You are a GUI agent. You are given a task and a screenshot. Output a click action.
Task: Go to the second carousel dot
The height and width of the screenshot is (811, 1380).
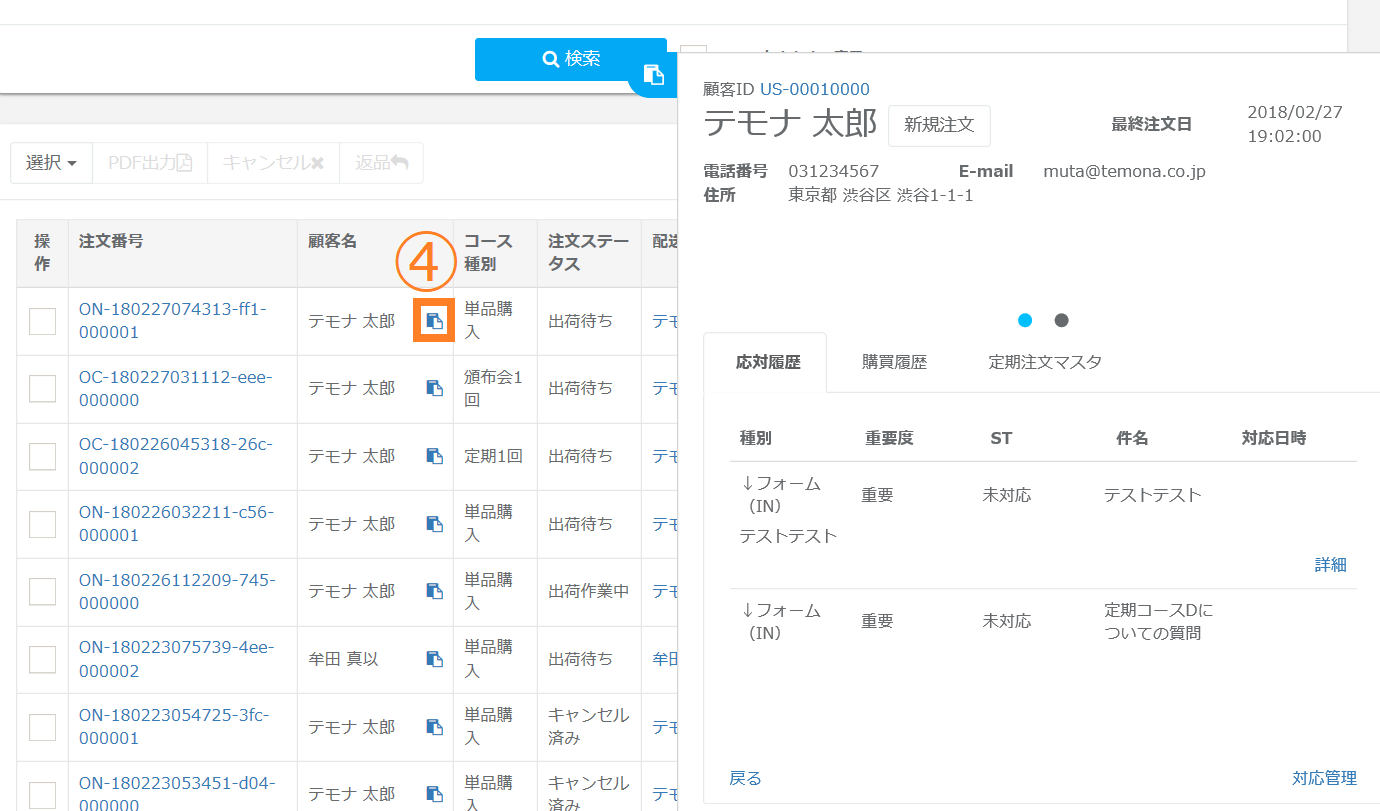1062,320
